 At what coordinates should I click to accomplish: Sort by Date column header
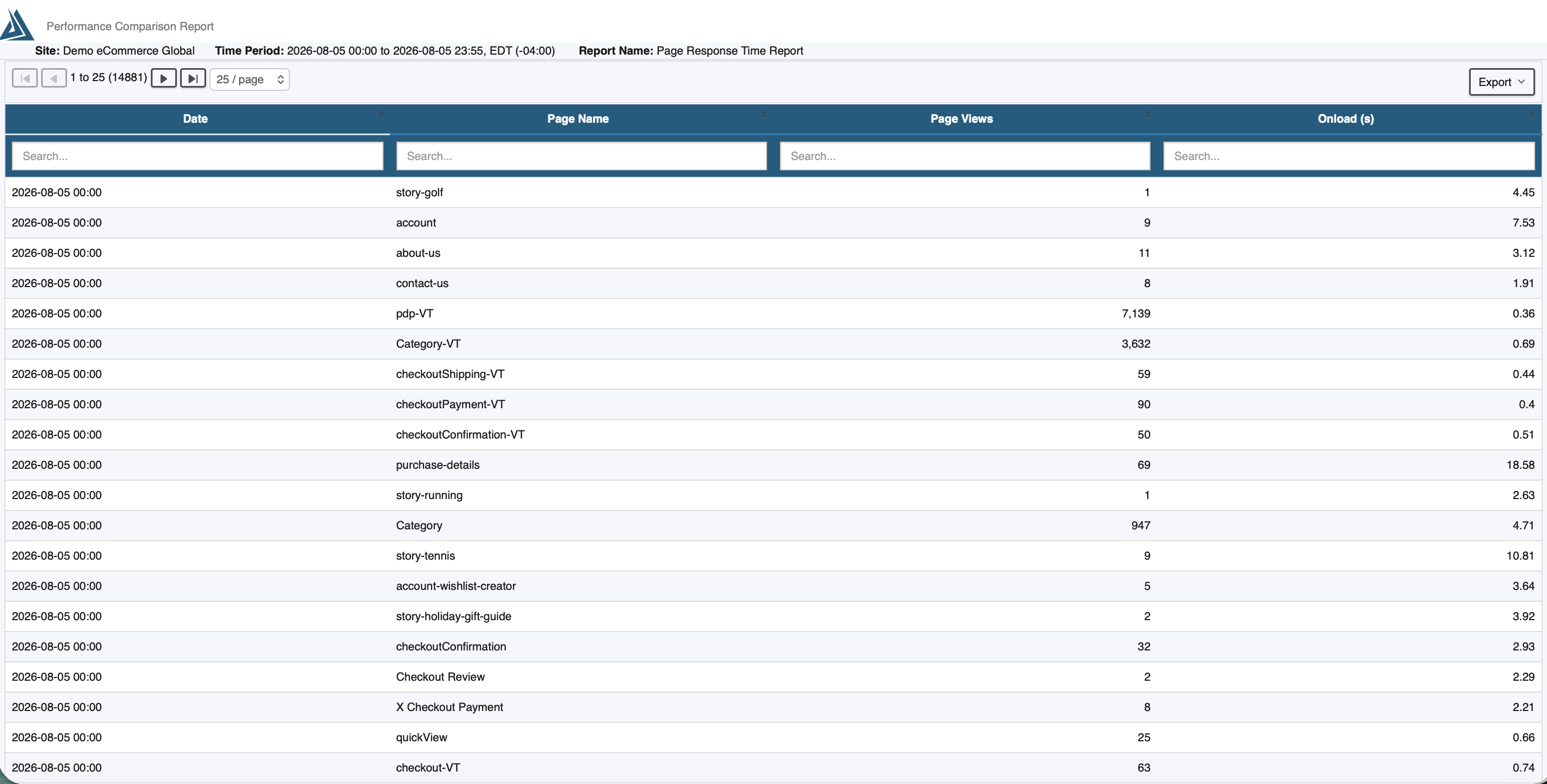[195, 118]
